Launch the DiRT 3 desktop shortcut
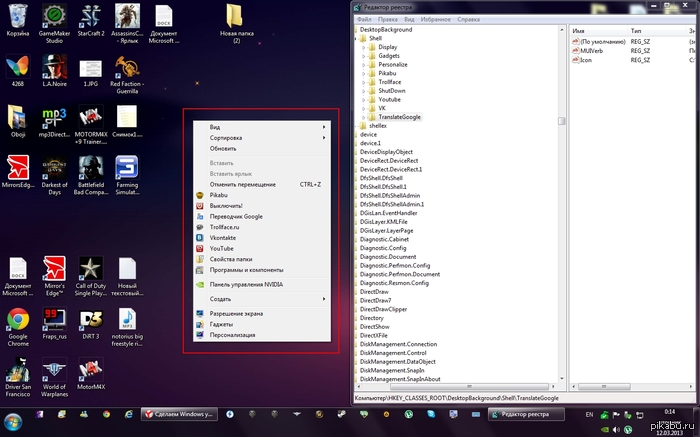700x437 pixels. 91,320
